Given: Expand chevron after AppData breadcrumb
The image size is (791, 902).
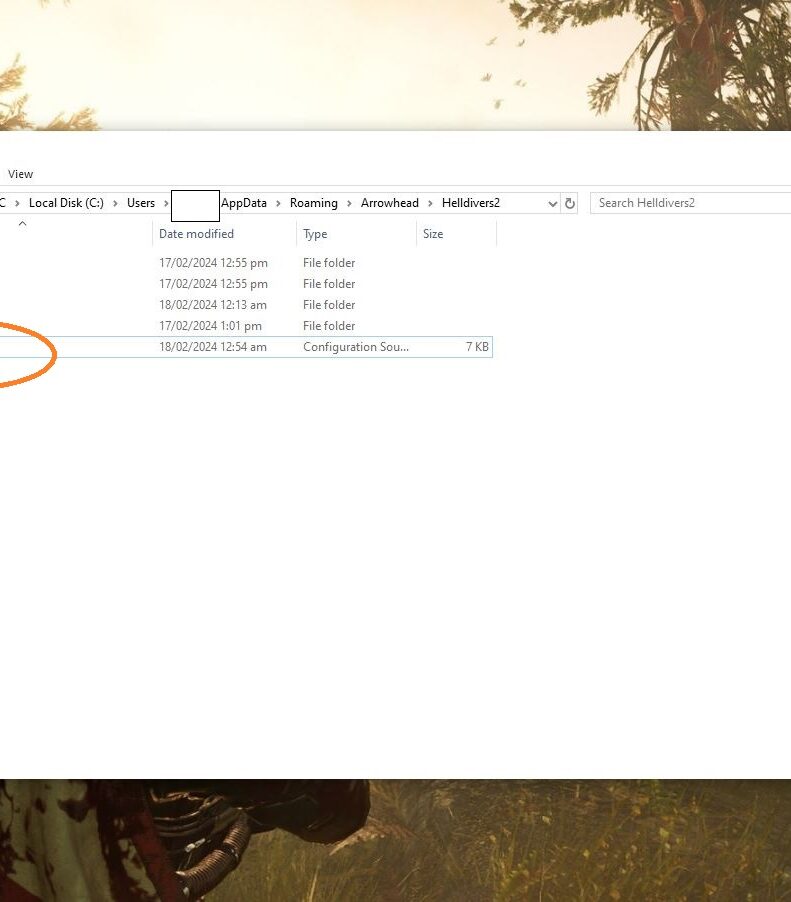Looking at the screenshot, I should tap(278, 204).
